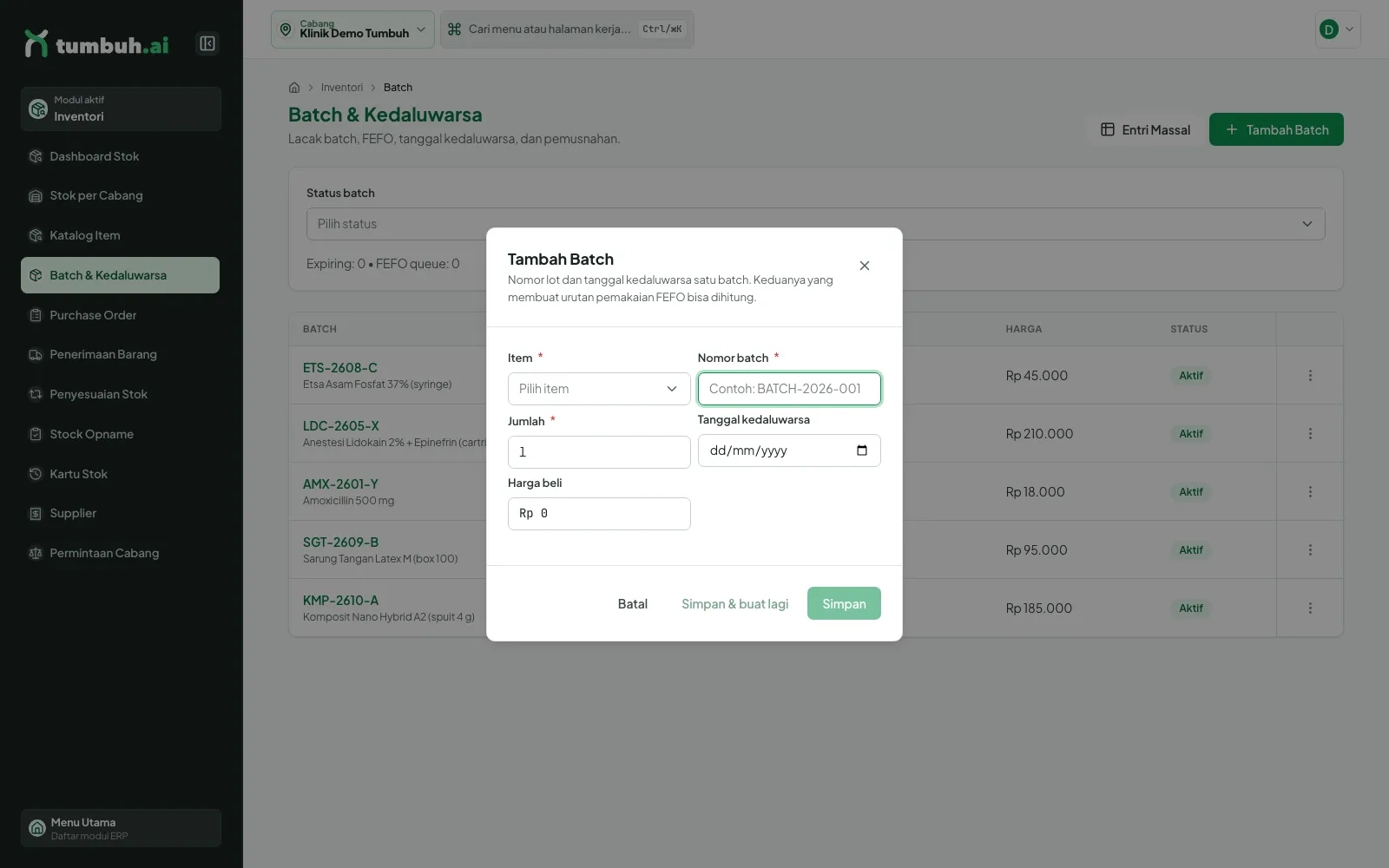Click the Entri Massal button
This screenshot has height=868, width=1389.
tap(1145, 129)
